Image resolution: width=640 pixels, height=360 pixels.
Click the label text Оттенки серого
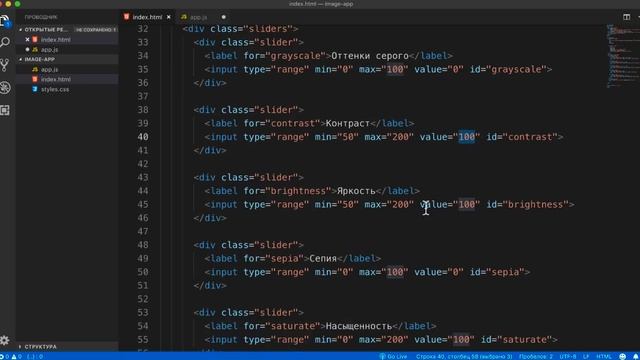coord(370,56)
